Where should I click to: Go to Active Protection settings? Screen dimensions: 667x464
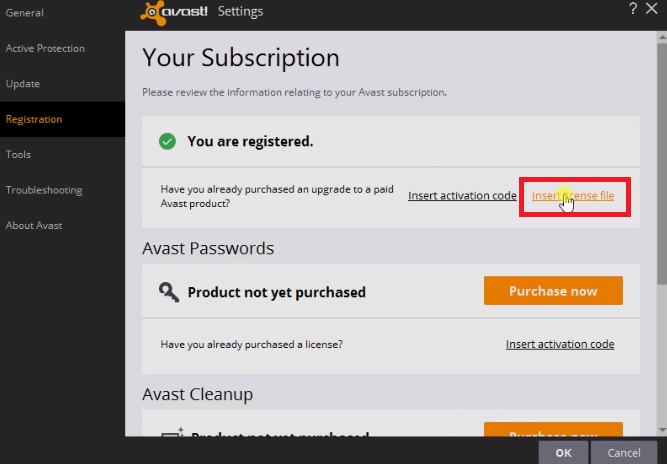45,48
